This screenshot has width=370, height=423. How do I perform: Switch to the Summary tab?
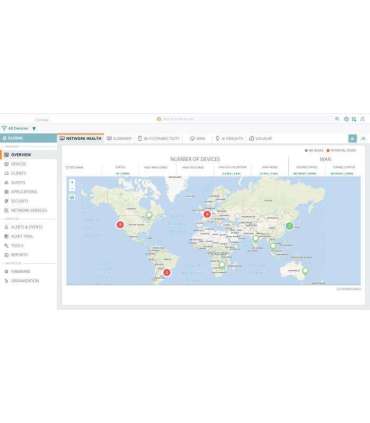pyautogui.click(x=119, y=138)
